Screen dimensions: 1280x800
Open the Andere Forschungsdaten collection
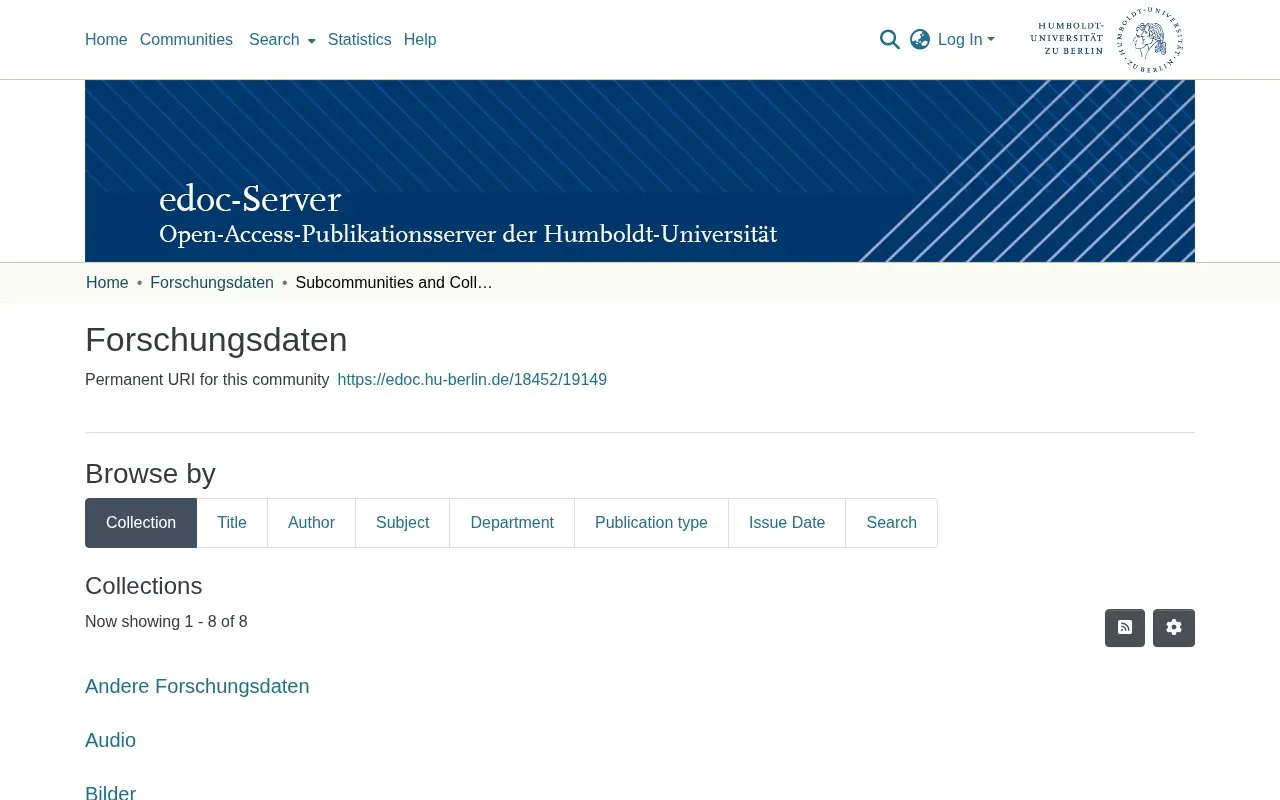197,686
